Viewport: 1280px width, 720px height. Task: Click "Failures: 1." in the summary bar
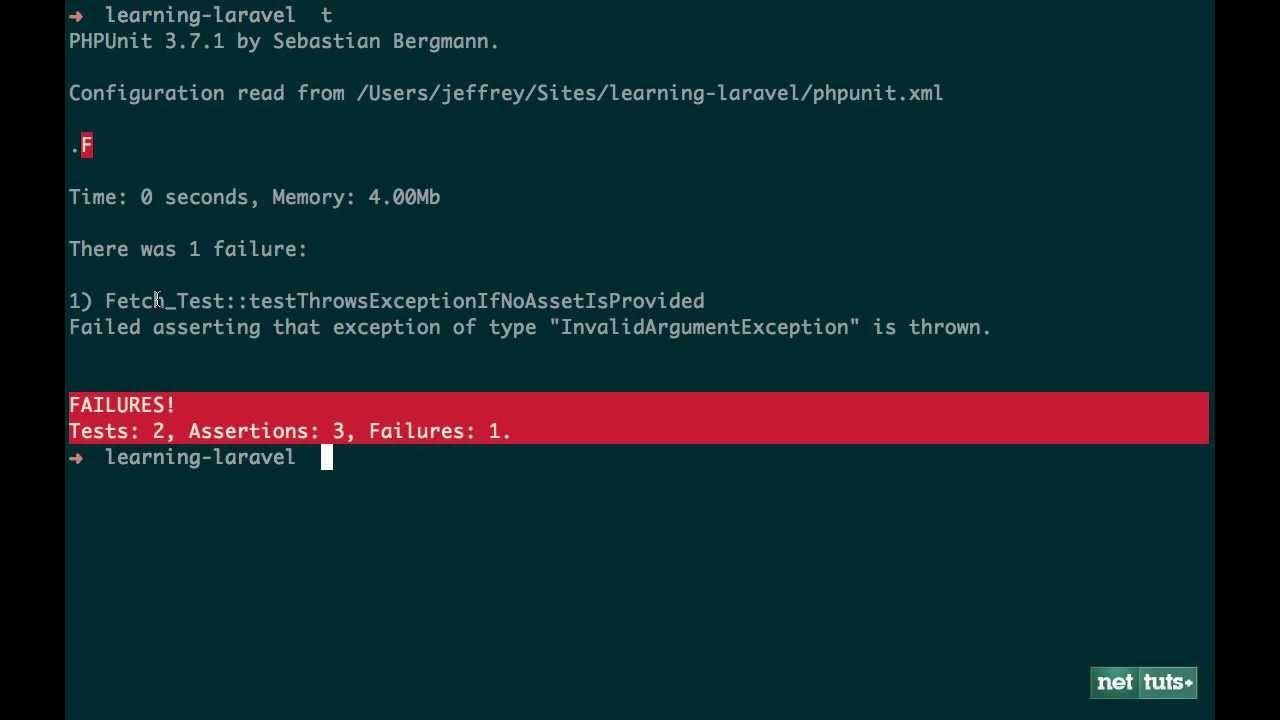pyautogui.click(x=440, y=431)
